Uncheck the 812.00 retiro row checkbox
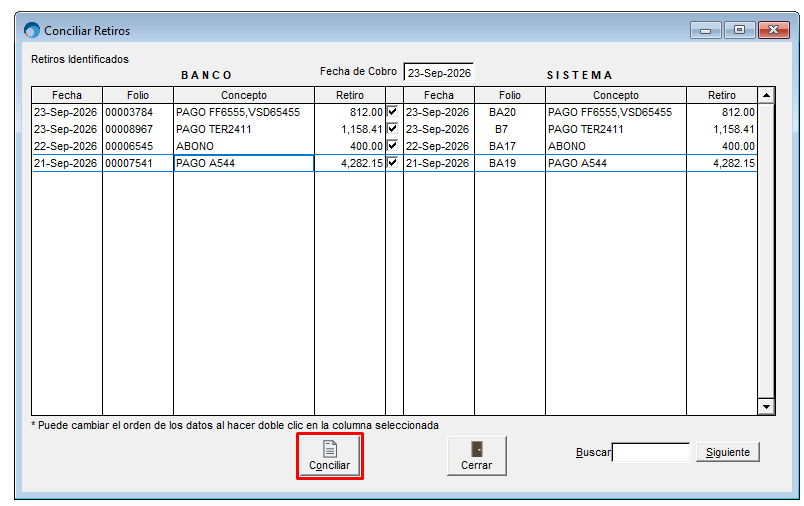Image resolution: width=804 pixels, height=506 pixels. coord(393,111)
